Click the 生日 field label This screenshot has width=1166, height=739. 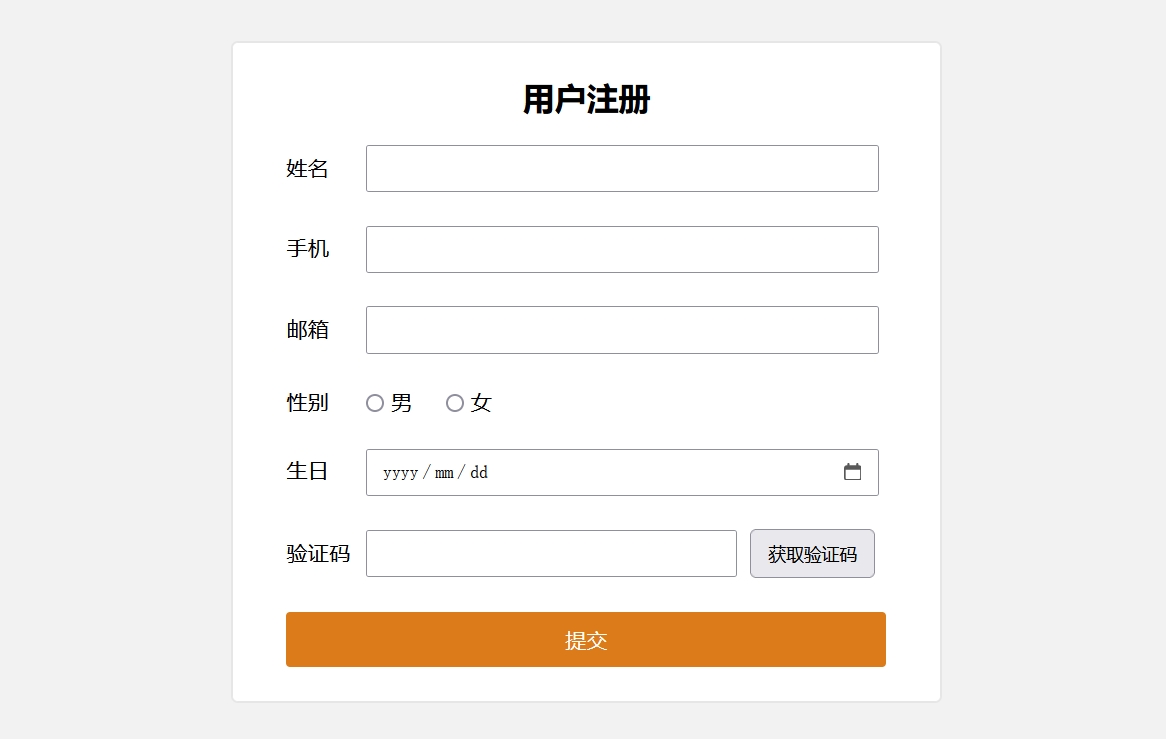(307, 471)
